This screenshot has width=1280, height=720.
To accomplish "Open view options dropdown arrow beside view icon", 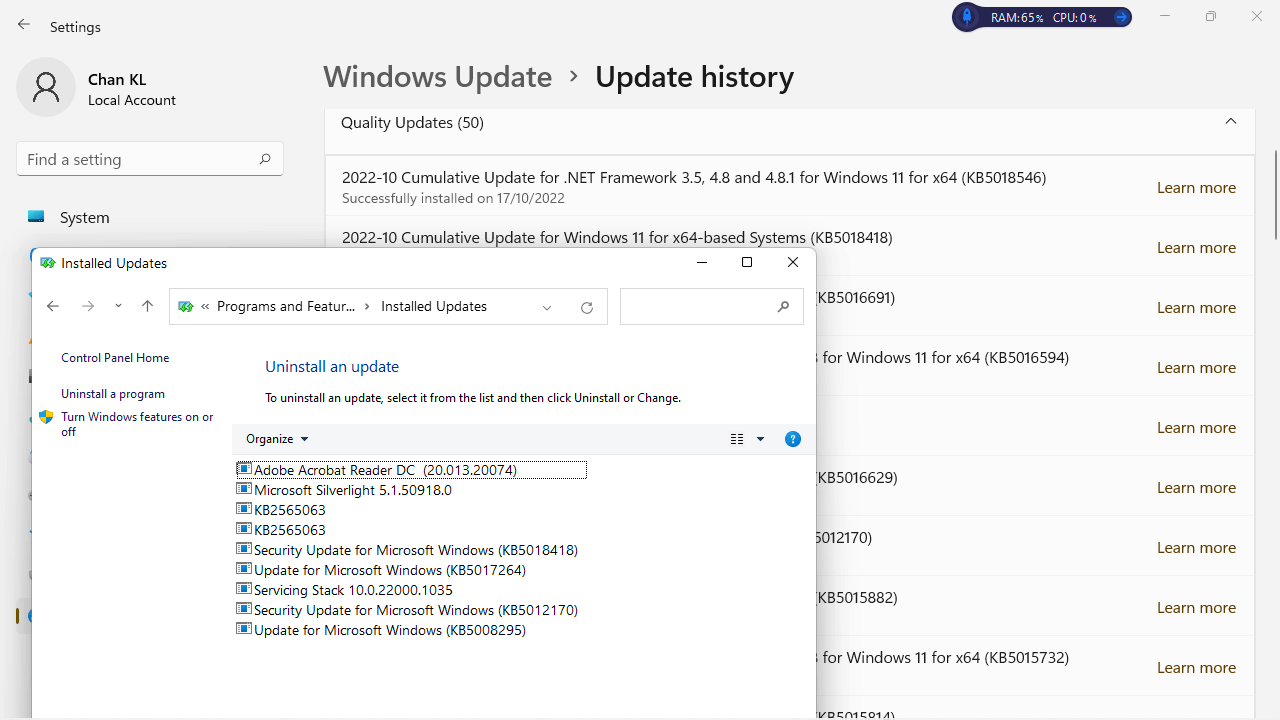I will (x=760, y=439).
